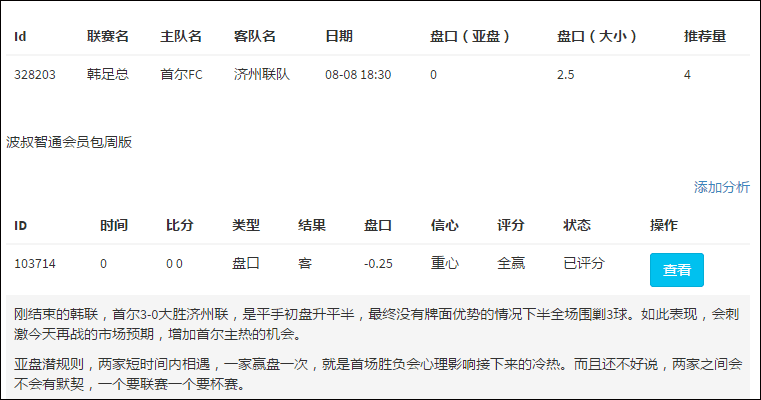The image size is (761, 400).
Task: Click the 重心 confidence cell
Action: pos(445,263)
